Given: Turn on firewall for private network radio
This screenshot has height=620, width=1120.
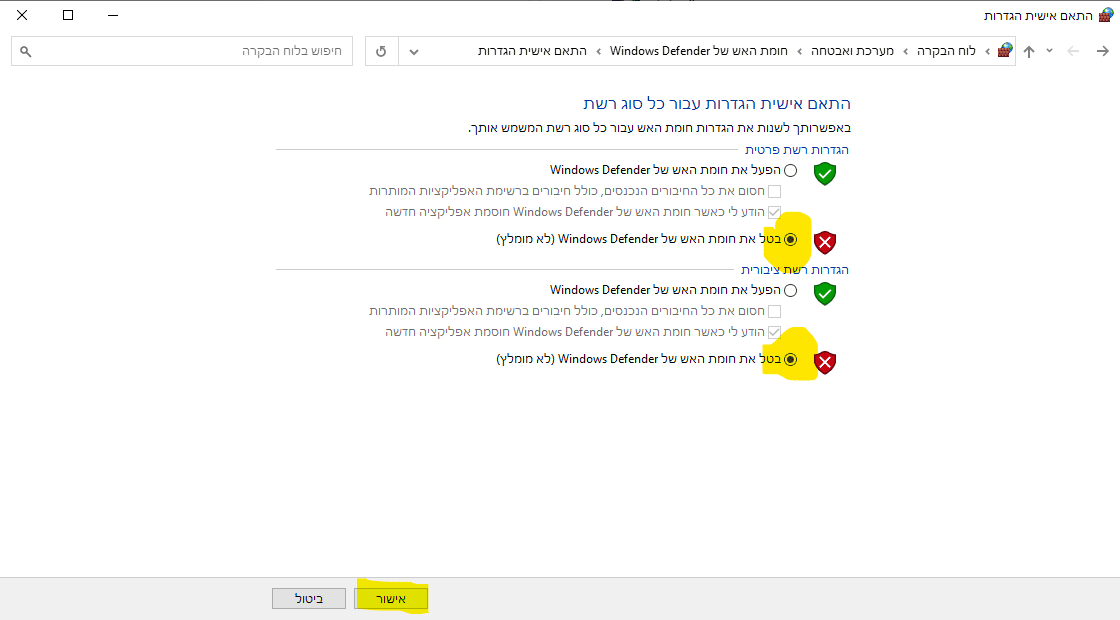Looking at the screenshot, I should [790, 170].
